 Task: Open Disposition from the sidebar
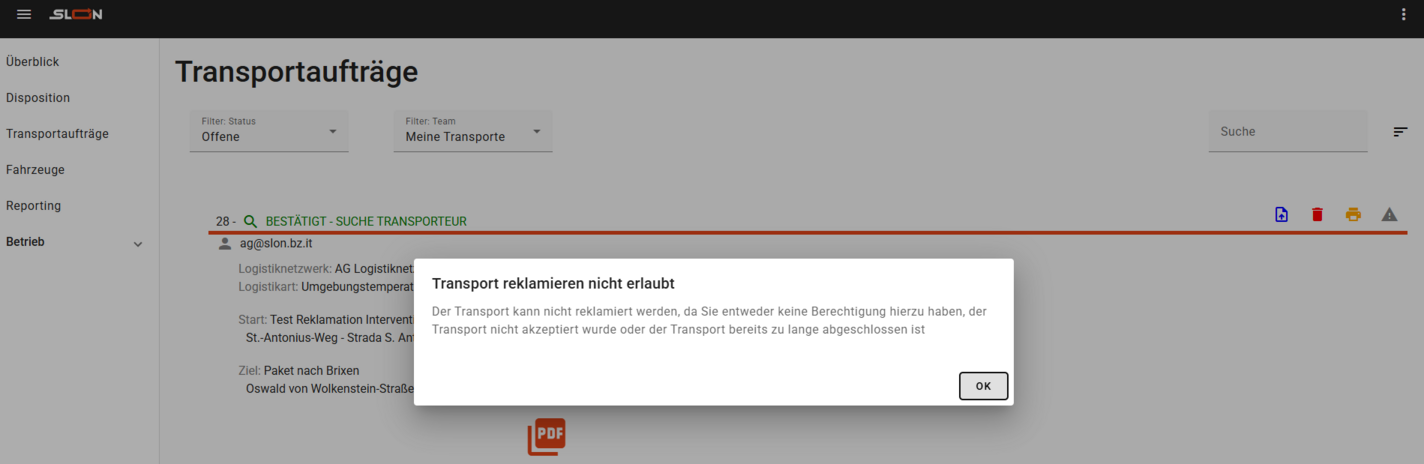pyautogui.click(x=38, y=98)
